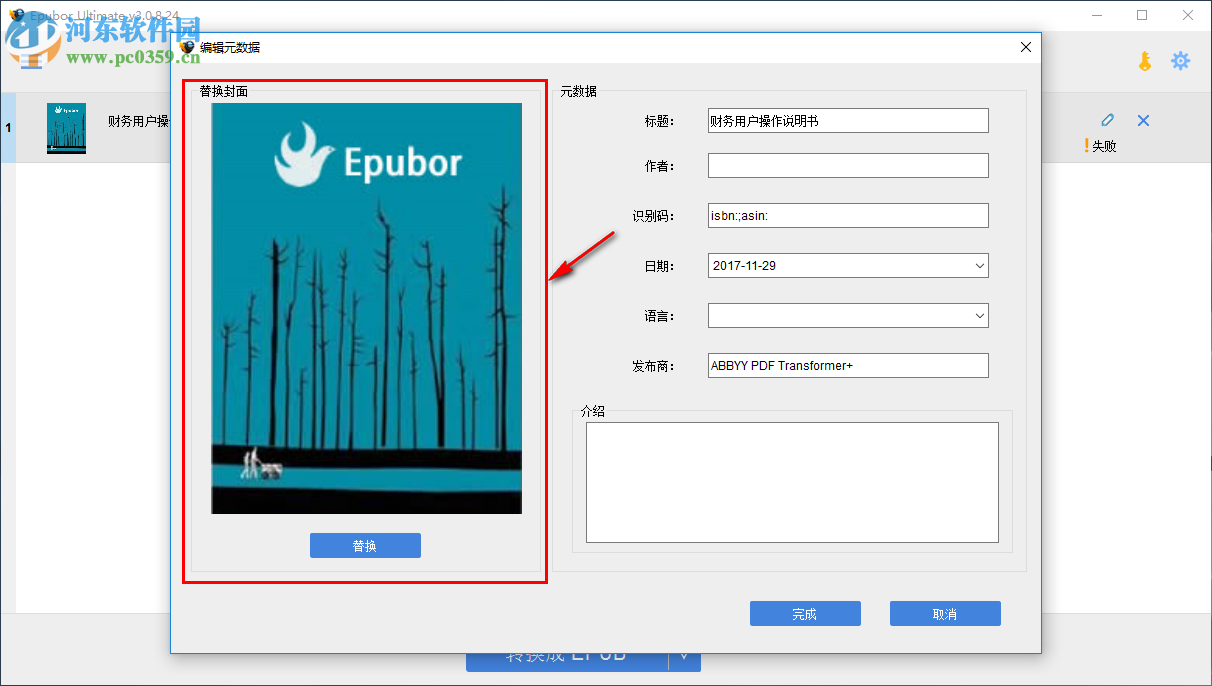This screenshot has height=686, width=1212.
Task: Open the blue settings gear icon
Action: click(1181, 60)
